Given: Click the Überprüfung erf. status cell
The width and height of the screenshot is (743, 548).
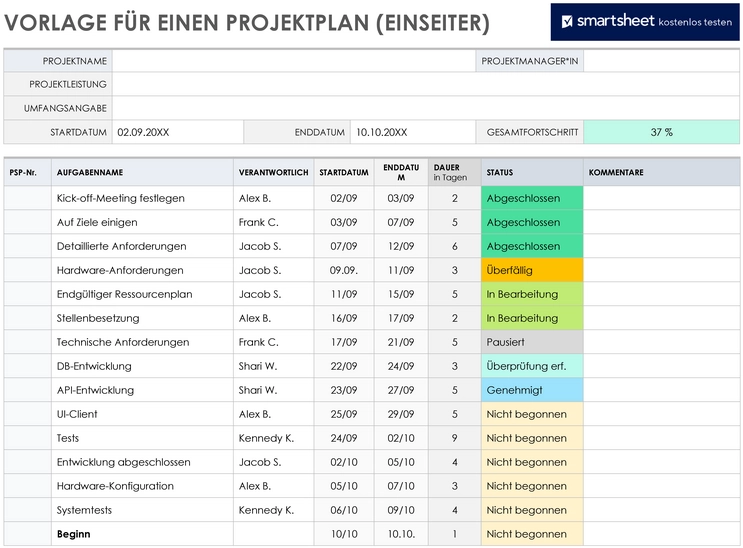Looking at the screenshot, I should (x=532, y=366).
